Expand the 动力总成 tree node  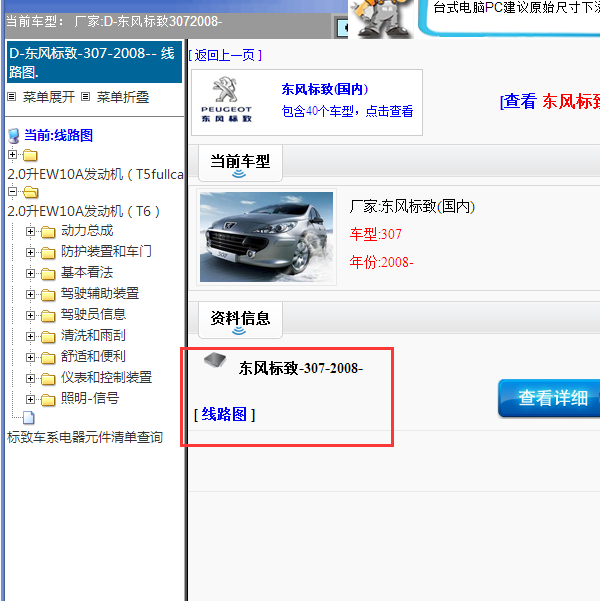[30, 231]
